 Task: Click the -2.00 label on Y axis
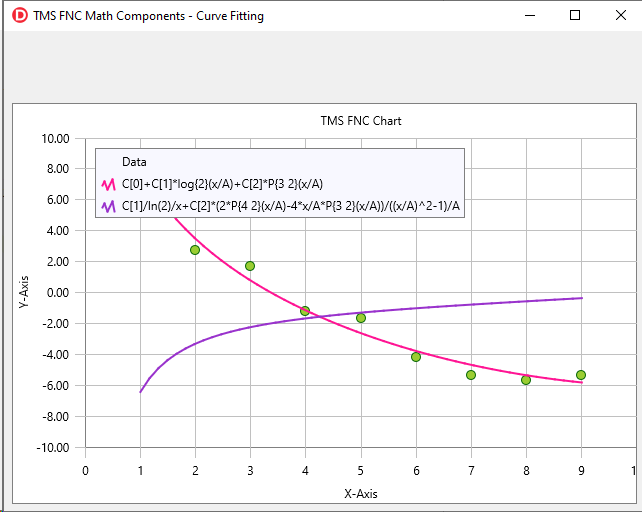56,324
